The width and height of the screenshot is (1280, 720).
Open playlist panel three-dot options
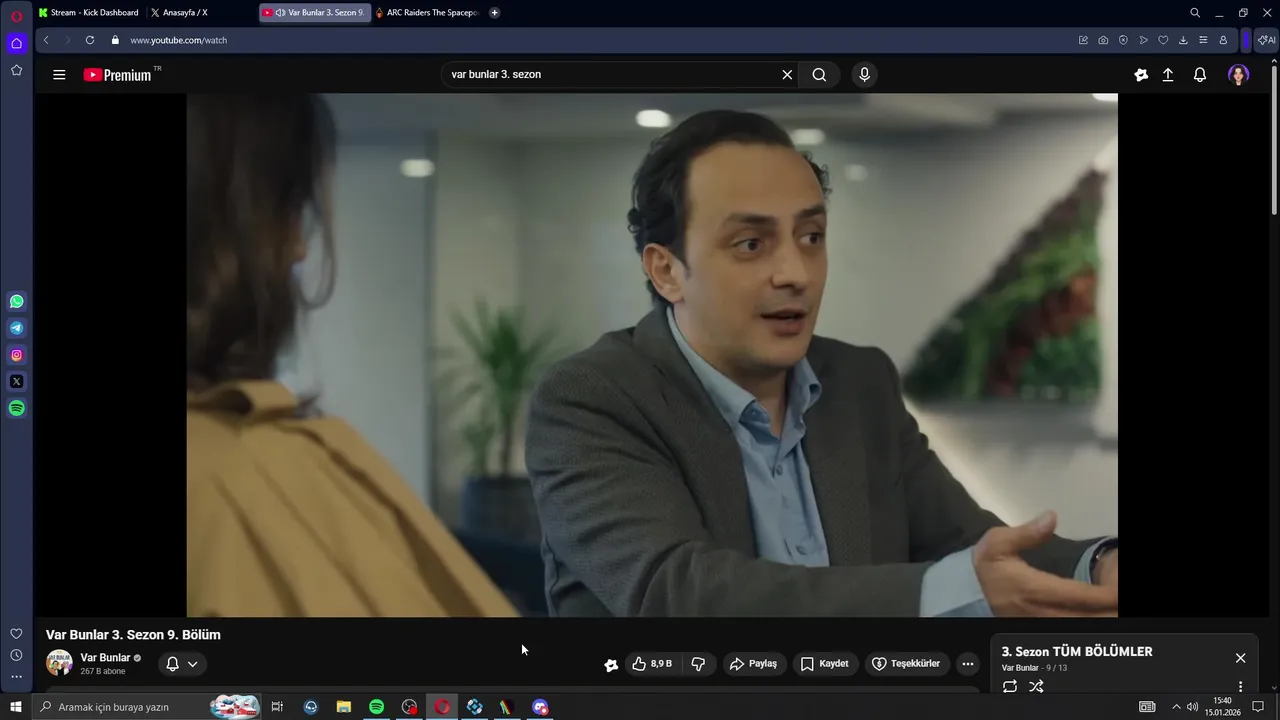[1240, 687]
